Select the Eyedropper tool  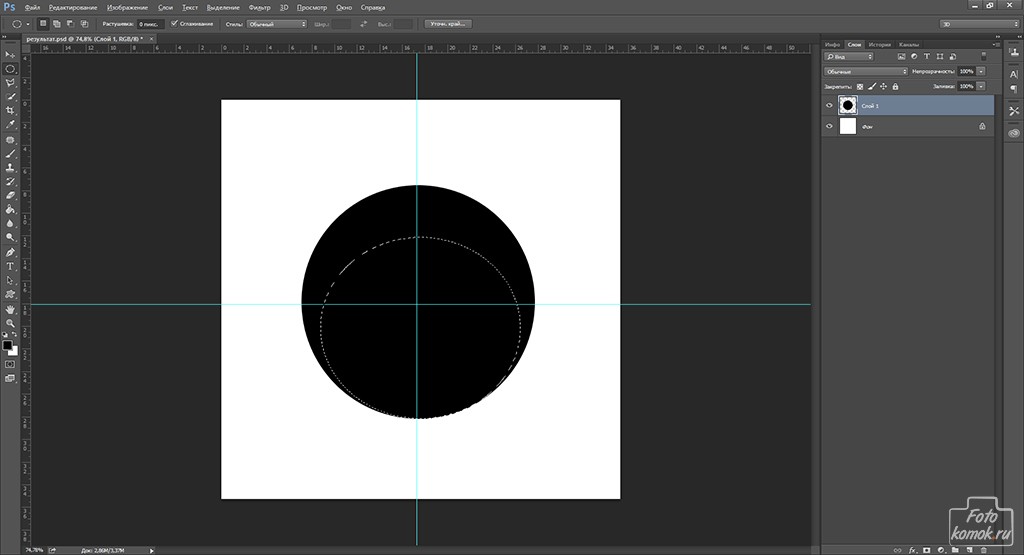click(10, 125)
